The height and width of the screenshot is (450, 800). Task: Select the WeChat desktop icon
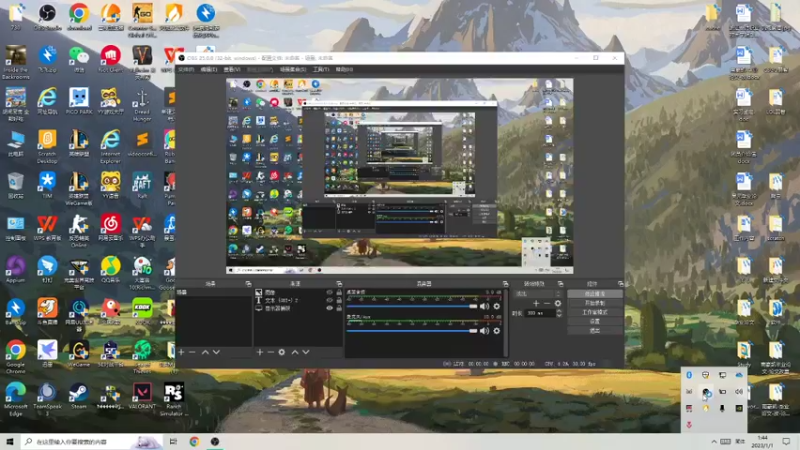(79, 59)
